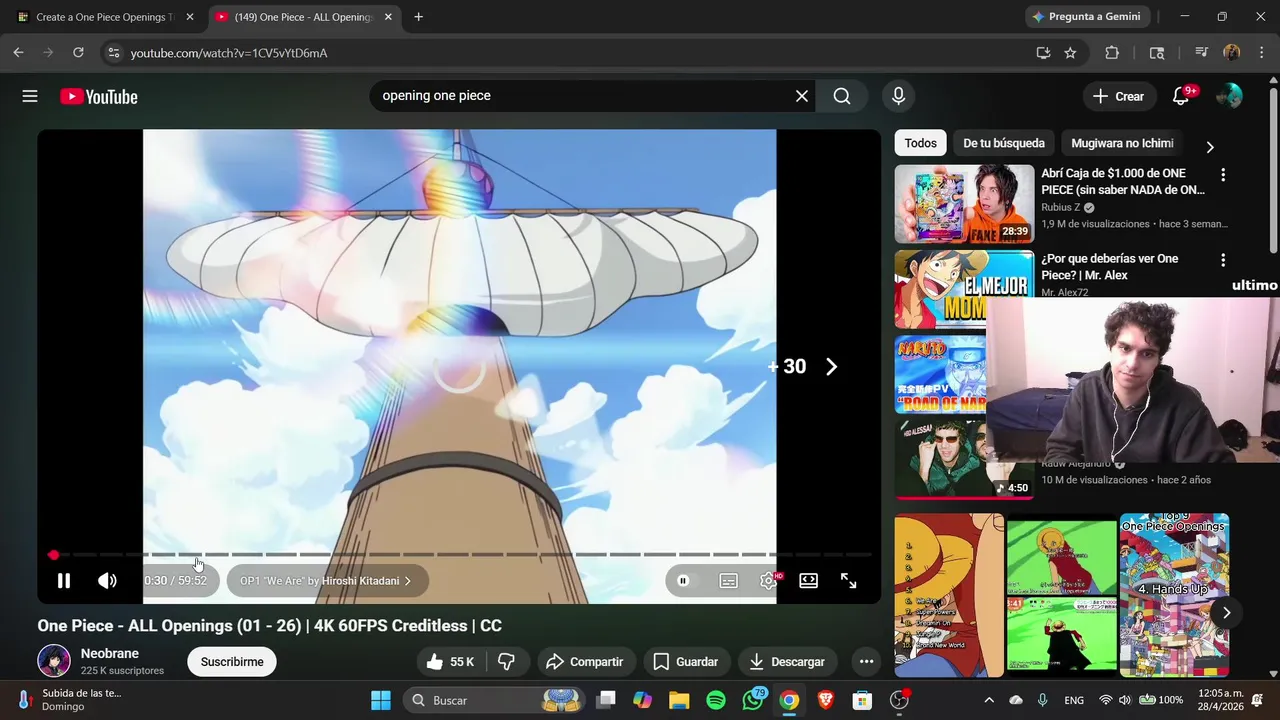Download the video with Descargar
The width and height of the screenshot is (1280, 720).
tap(787, 662)
